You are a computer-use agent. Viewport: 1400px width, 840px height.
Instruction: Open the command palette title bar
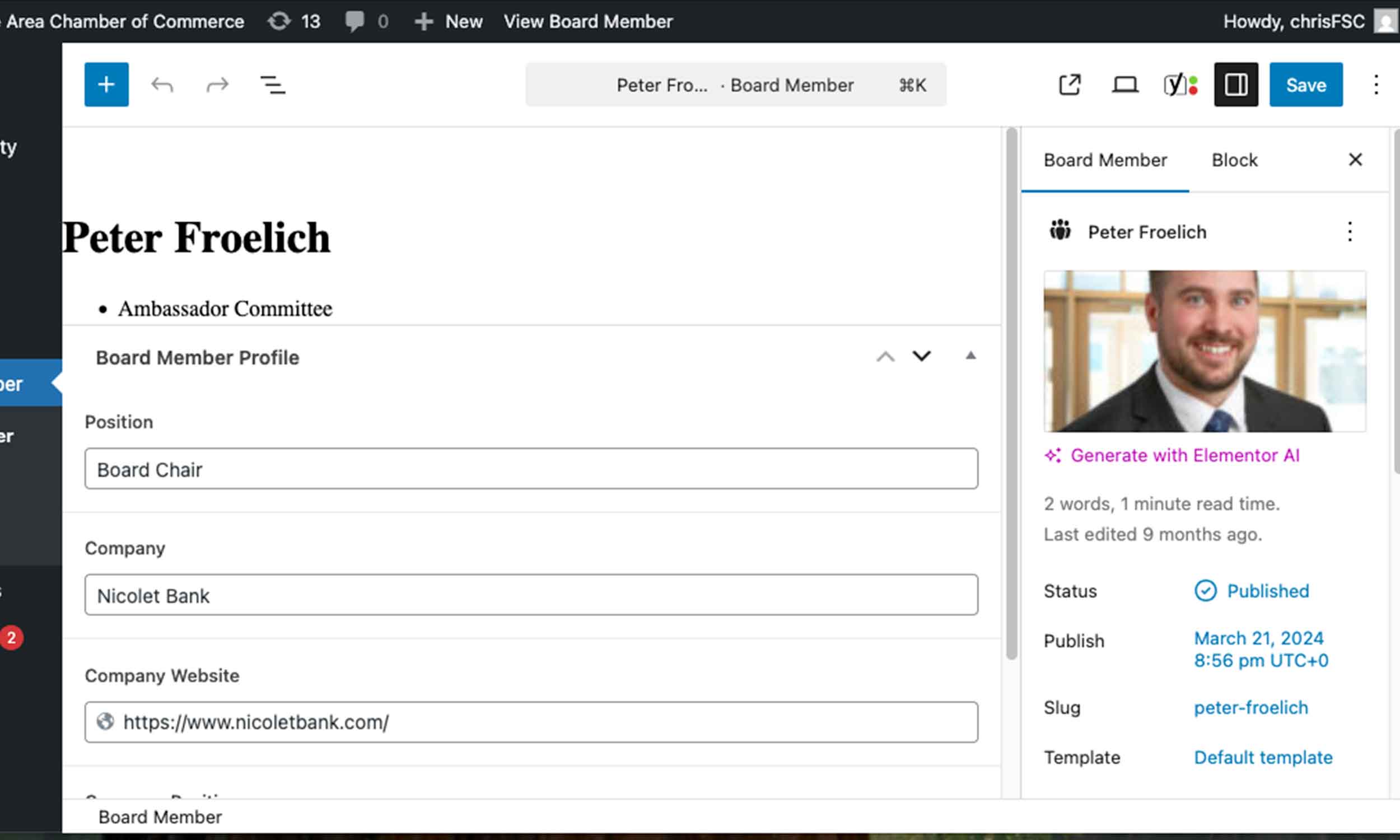735,85
